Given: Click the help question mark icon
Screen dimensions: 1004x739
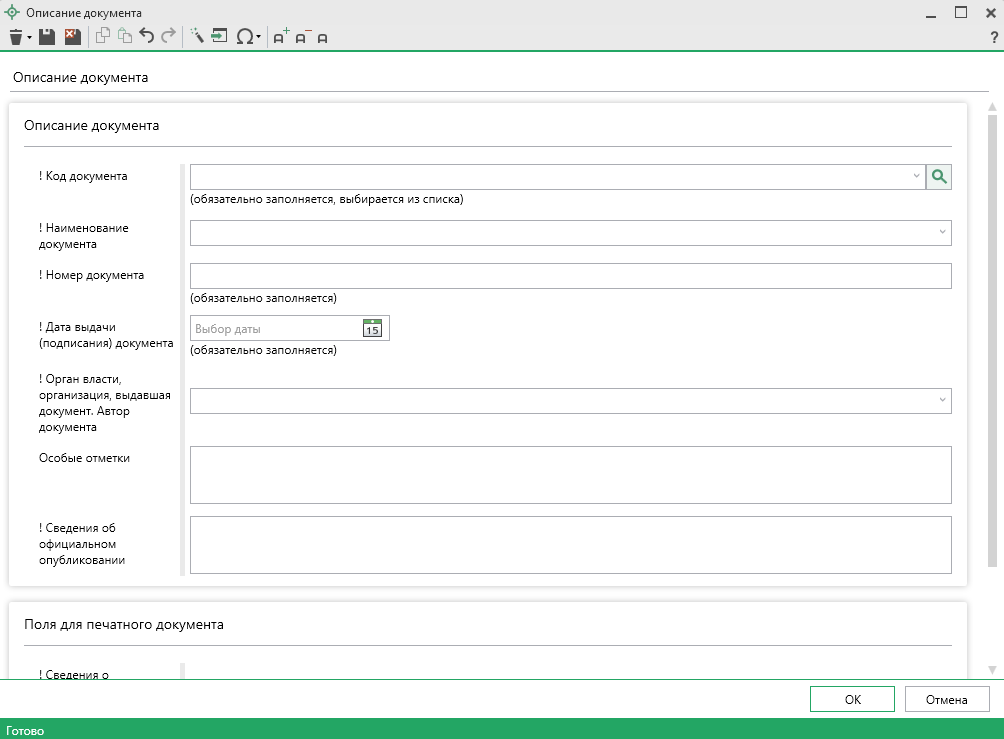Looking at the screenshot, I should [x=994, y=37].
